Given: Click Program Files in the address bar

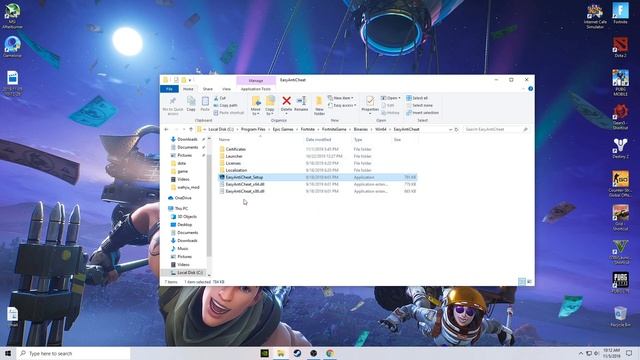Looking at the screenshot, I should click(253, 129).
